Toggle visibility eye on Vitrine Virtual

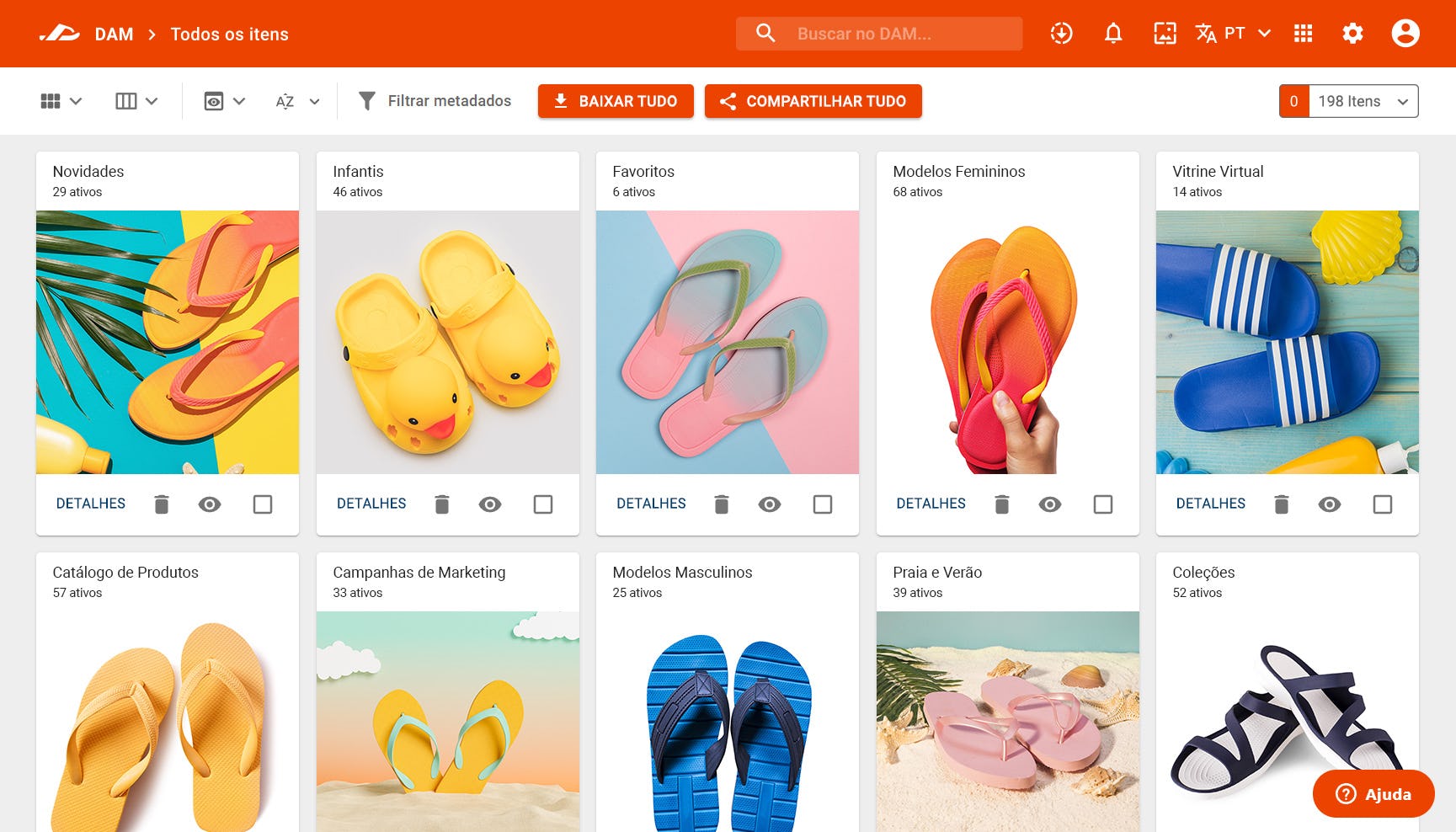tap(1330, 504)
